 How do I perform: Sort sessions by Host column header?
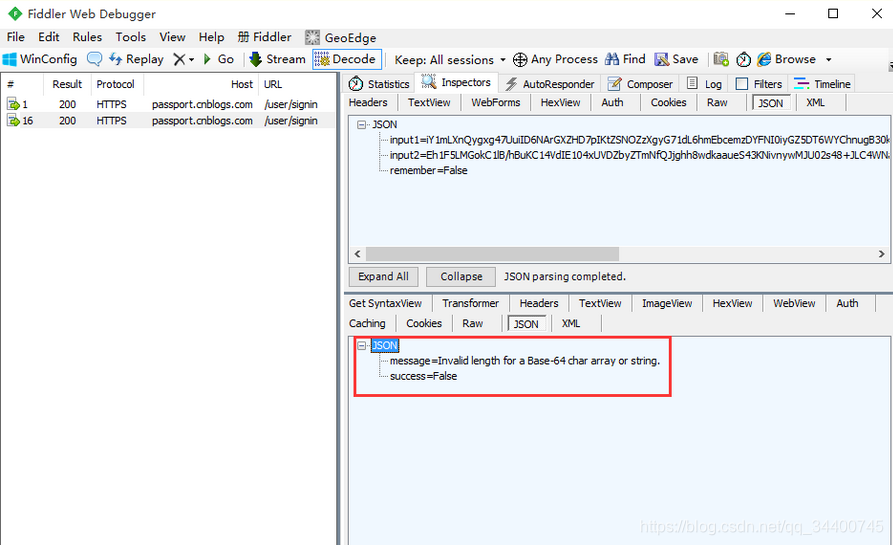[199, 84]
